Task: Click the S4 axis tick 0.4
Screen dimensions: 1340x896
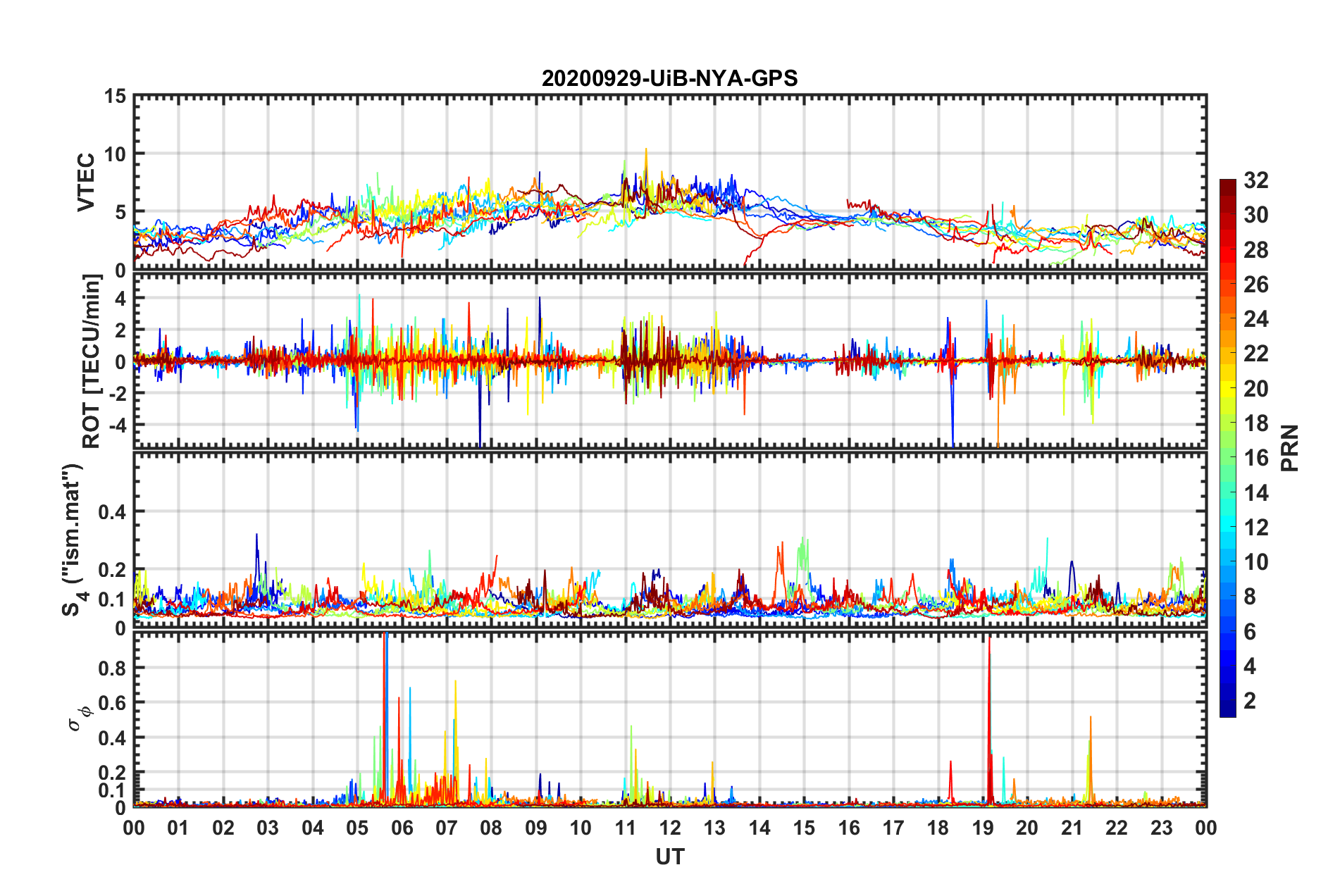Action: 112,512
